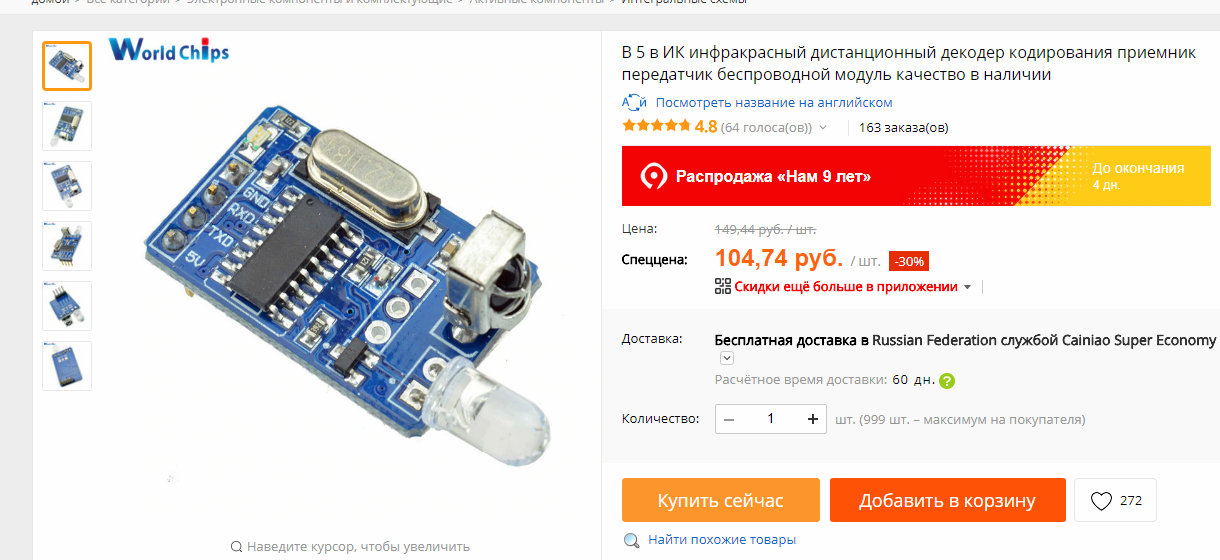Click the heart wishlist icon with 272

[x=1101, y=501]
